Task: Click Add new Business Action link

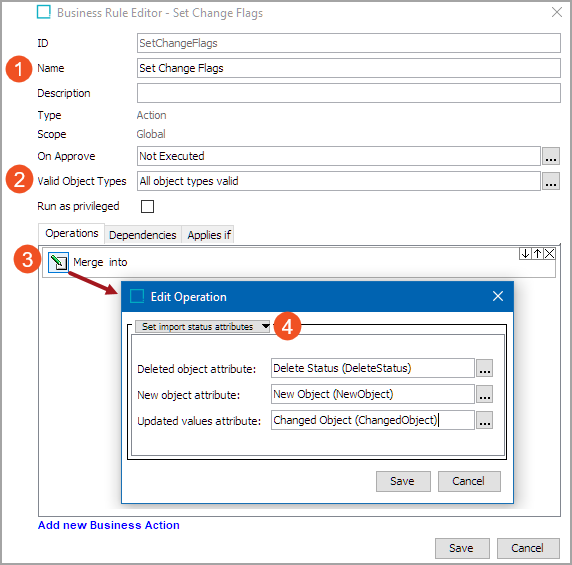Action: tap(109, 525)
